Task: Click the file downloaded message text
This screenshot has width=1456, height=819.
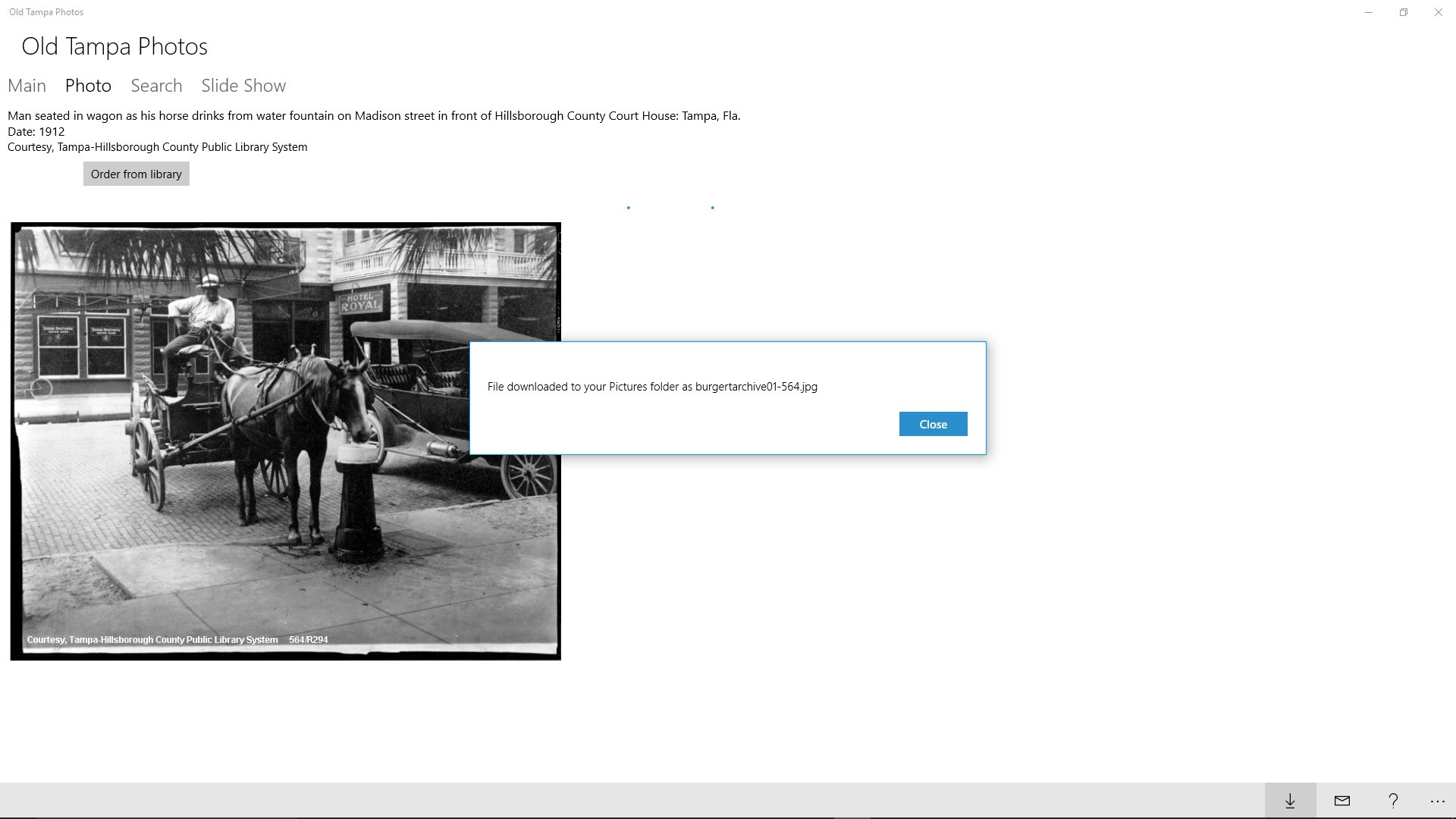Action: (x=652, y=387)
